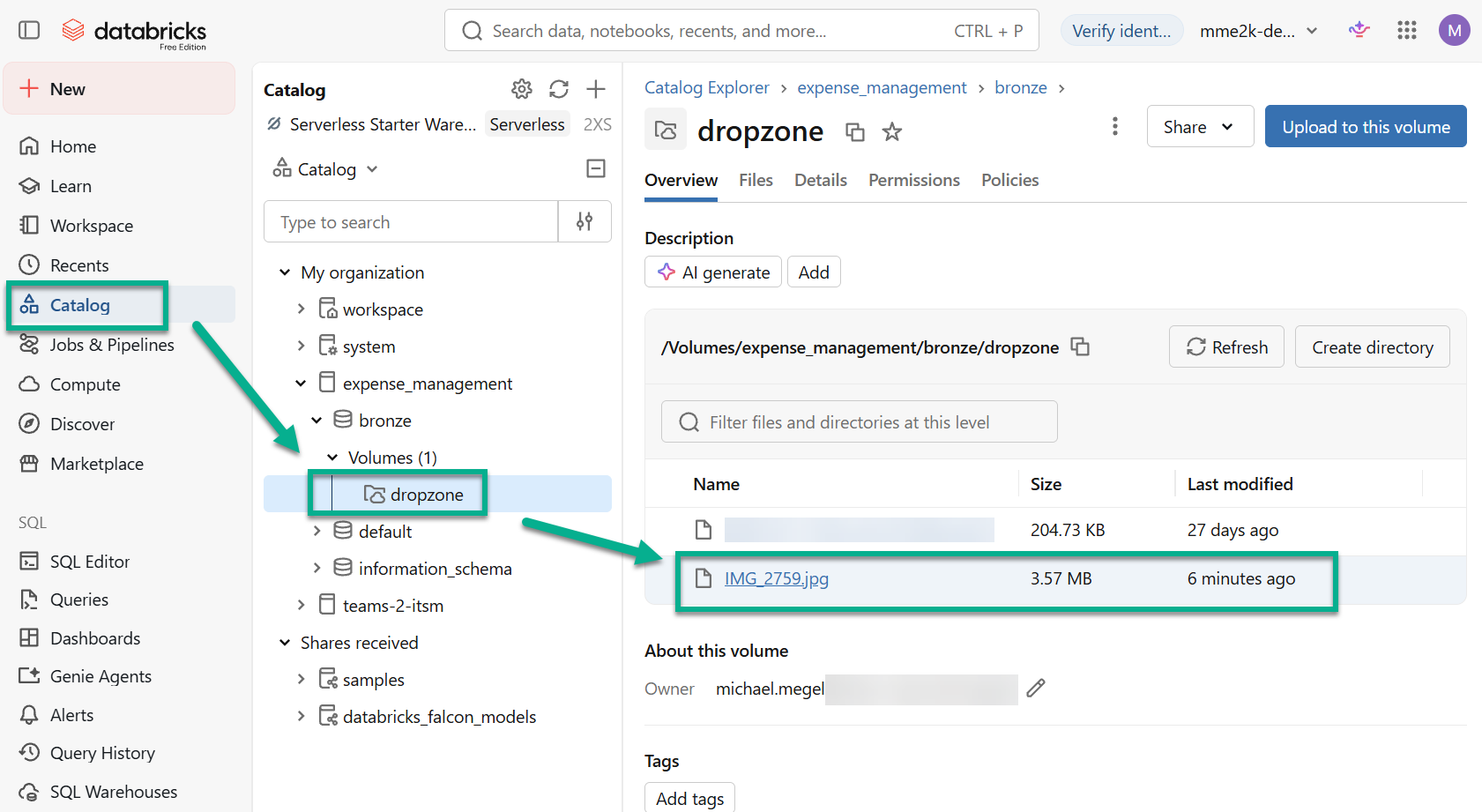1482x812 pixels.
Task: Navigate to bronze breadcrumb link
Action: [1020, 87]
